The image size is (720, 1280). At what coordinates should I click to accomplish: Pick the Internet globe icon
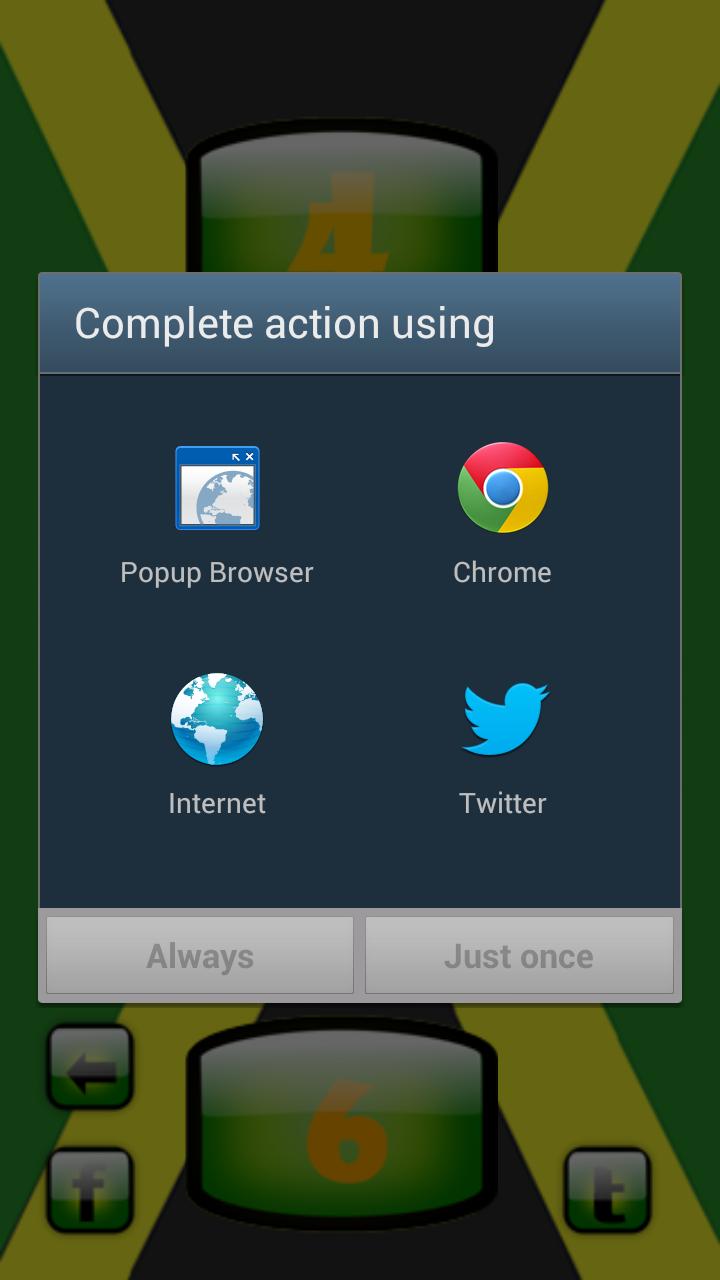pos(217,719)
